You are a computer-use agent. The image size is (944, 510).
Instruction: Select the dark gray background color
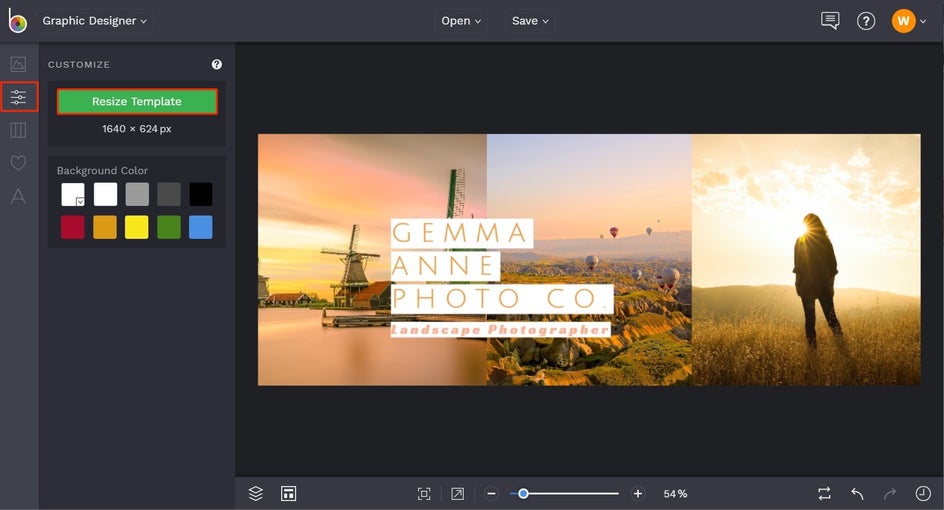click(x=169, y=194)
